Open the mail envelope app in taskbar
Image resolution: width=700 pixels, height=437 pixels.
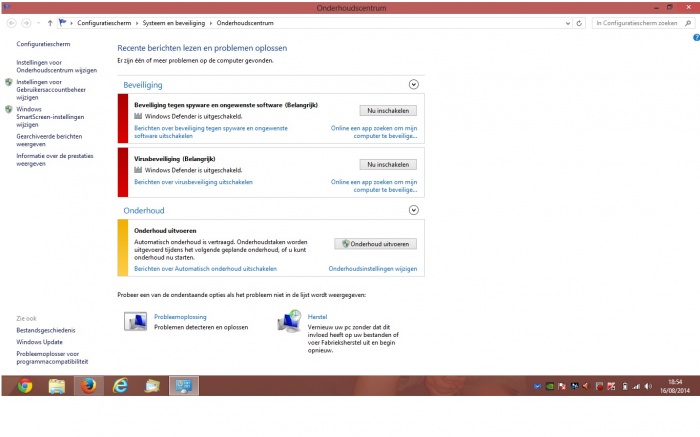(x=152, y=386)
